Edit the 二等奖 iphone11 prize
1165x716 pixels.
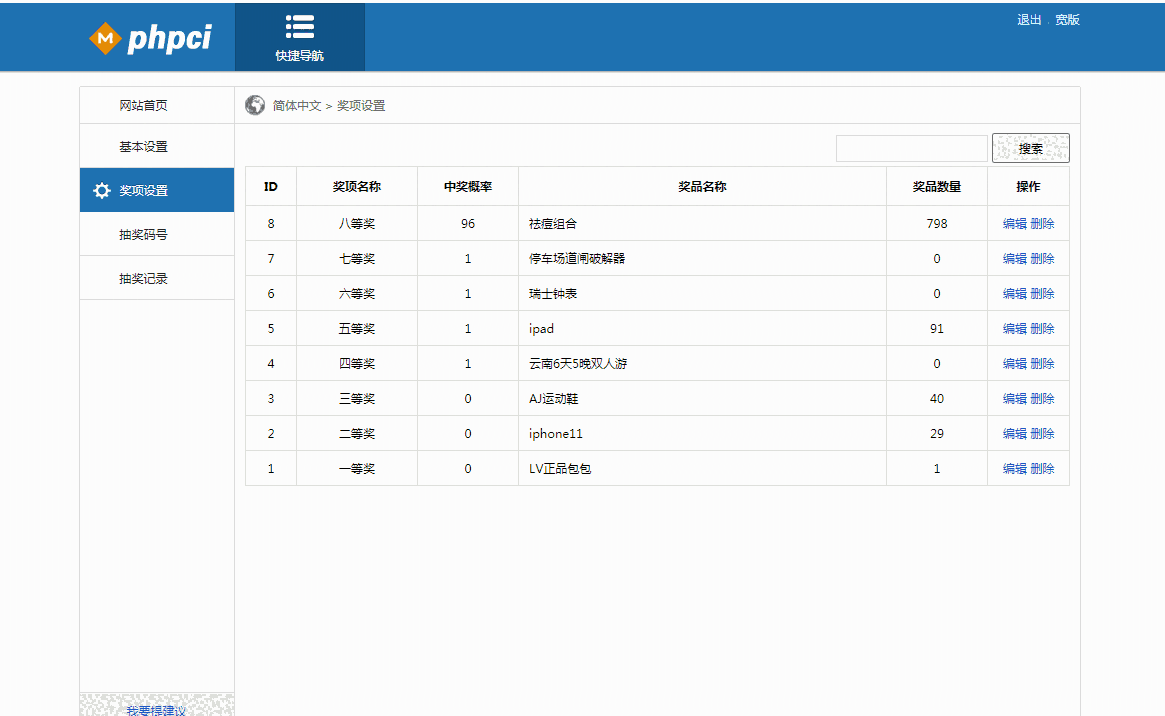pyautogui.click(x=1014, y=434)
